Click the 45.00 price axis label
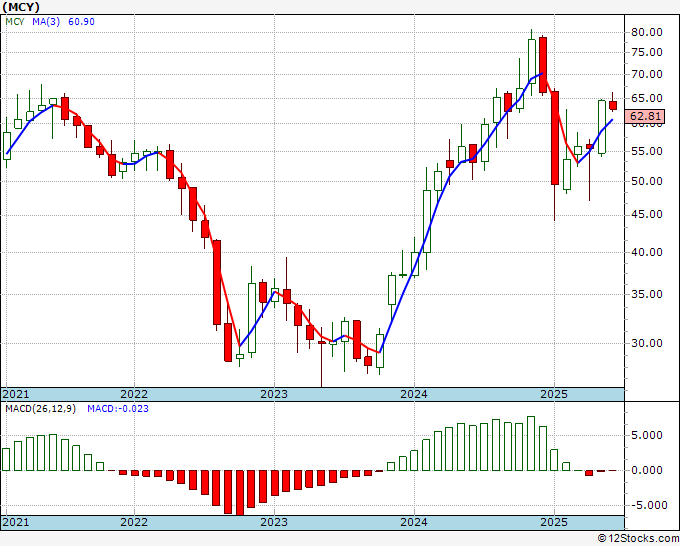This screenshot has height=546, width=680. 647,214
